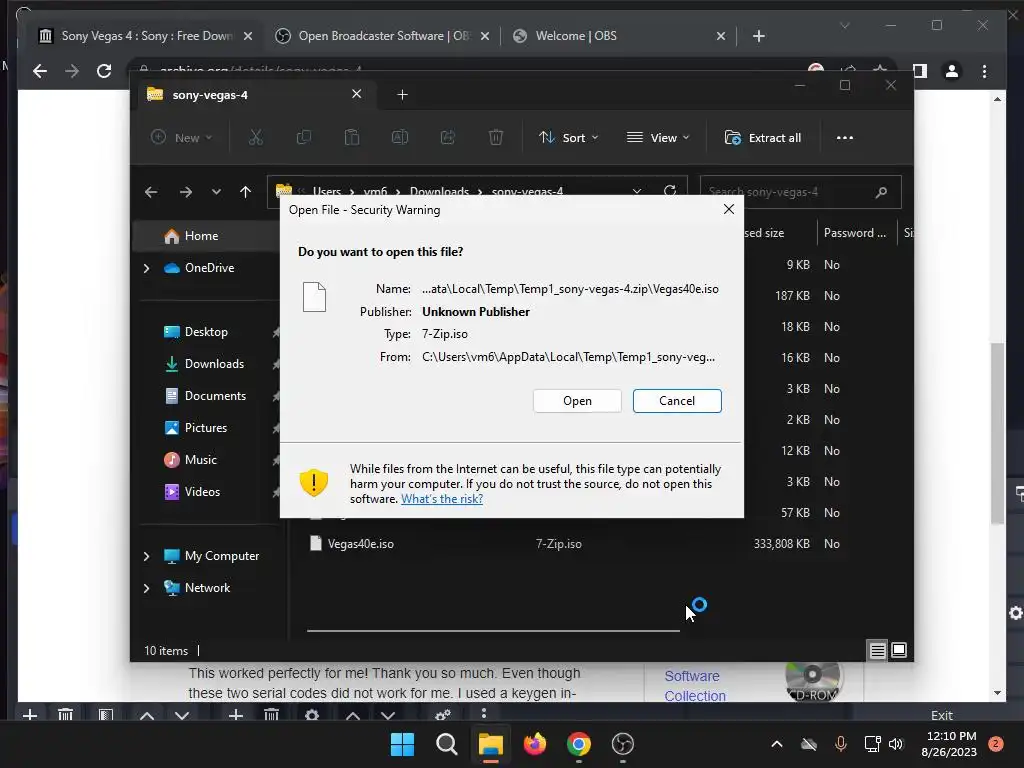Open OBS Studio from the taskbar
This screenshot has height=768, width=1024.
[x=622, y=744]
